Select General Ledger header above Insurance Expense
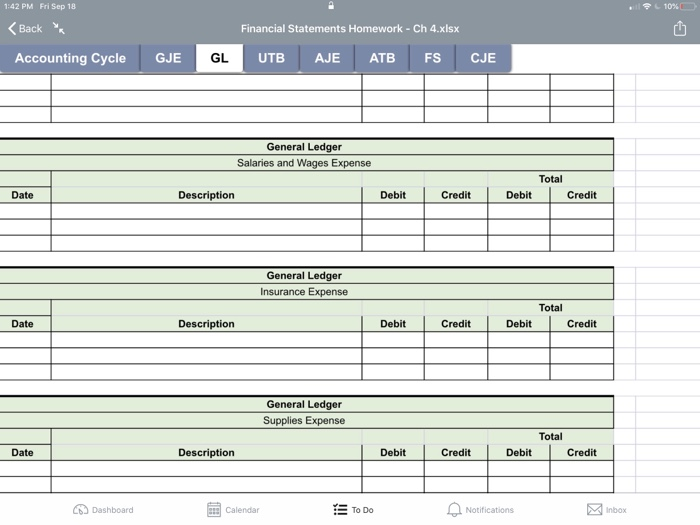700x525 pixels. click(x=307, y=275)
